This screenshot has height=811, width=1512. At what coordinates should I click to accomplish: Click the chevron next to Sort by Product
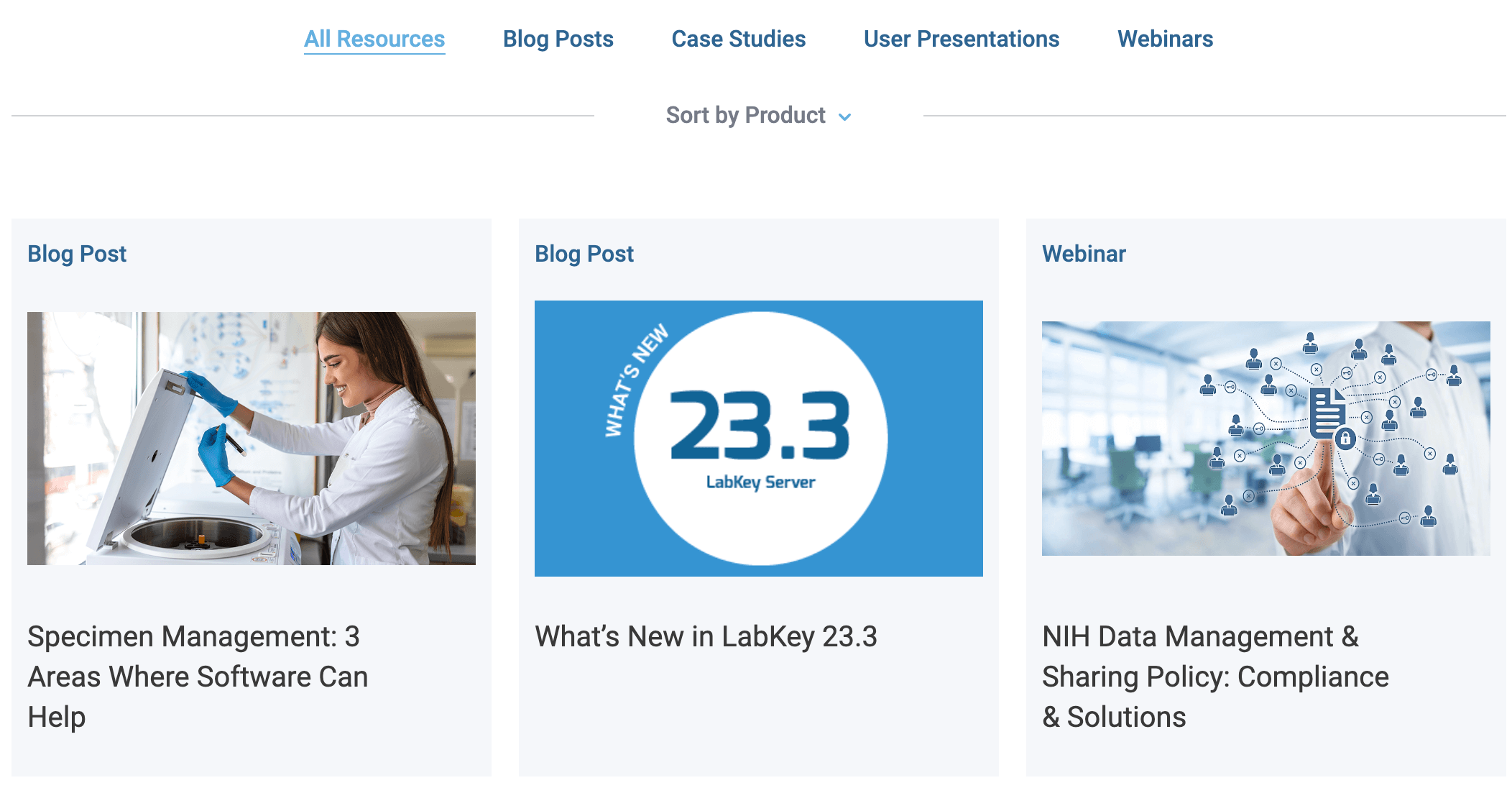[845, 116]
